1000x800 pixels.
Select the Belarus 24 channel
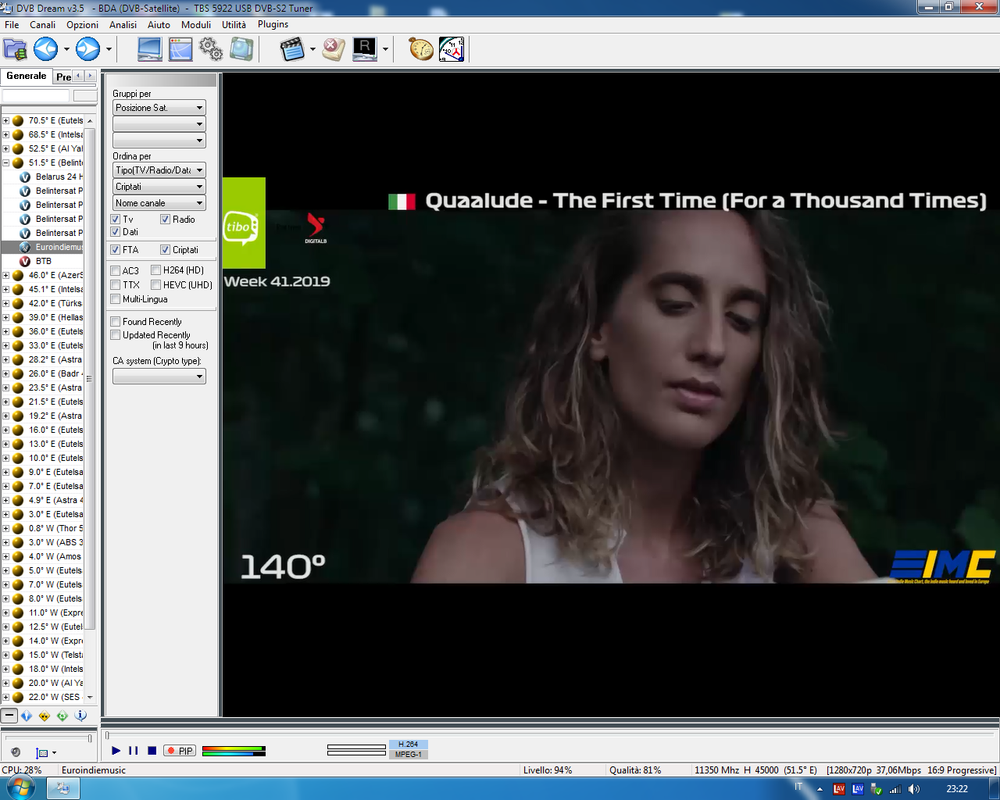coord(59,177)
